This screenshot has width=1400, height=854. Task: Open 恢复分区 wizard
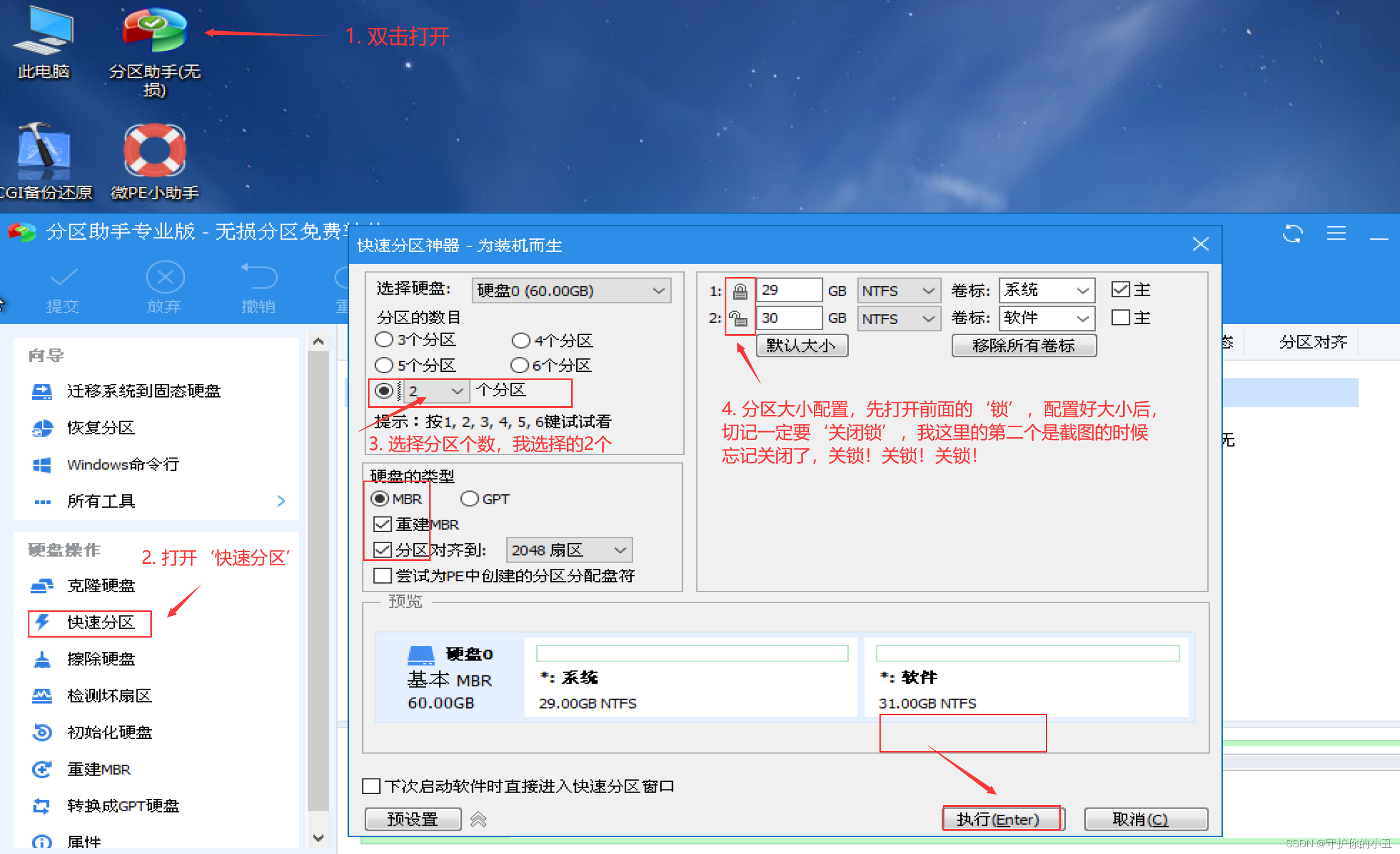click(84, 427)
